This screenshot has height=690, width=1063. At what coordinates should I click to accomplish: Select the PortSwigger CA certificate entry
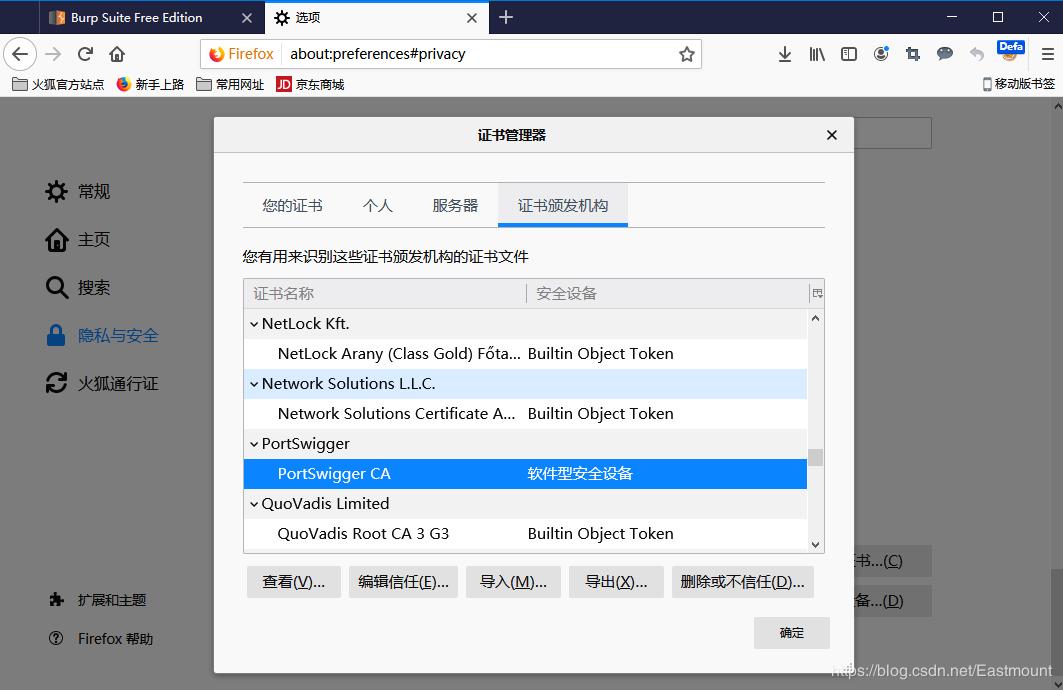334,473
